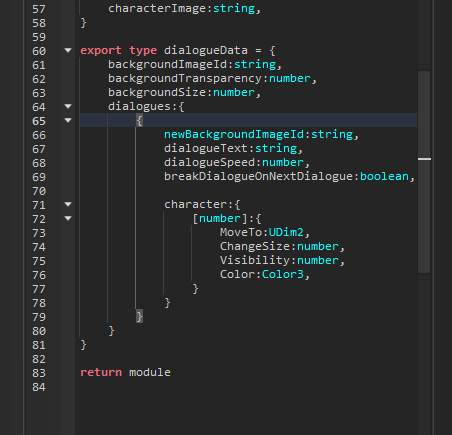452x435 pixels.
Task: Place cursor on 'export' keyword
Action: (x=101, y=50)
